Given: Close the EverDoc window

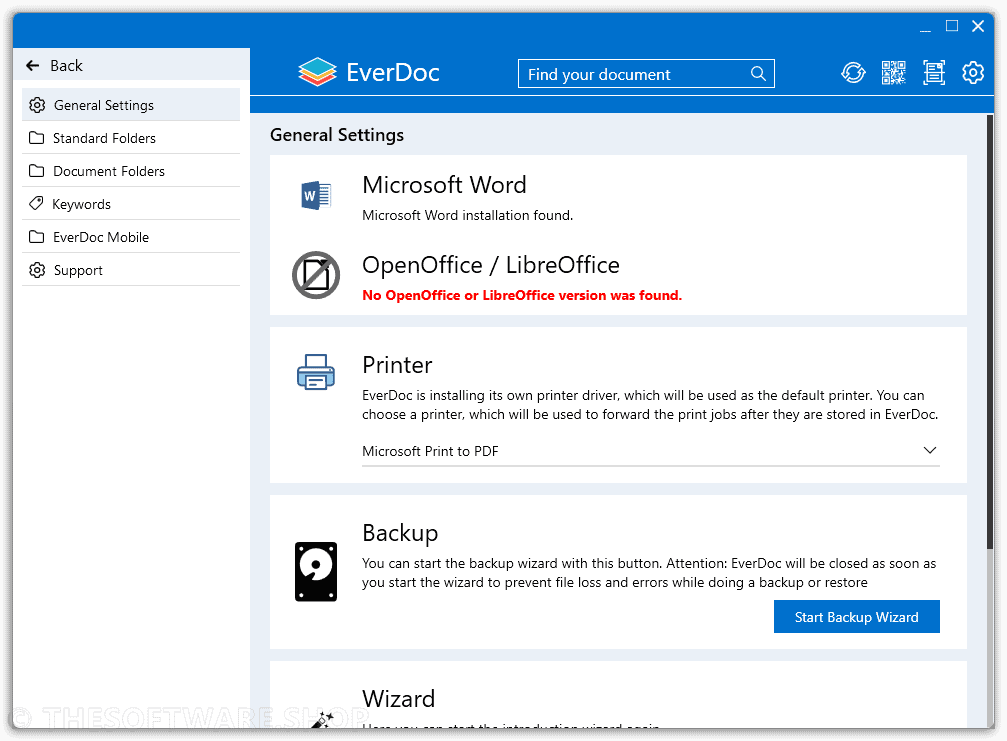Looking at the screenshot, I should tap(978, 26).
